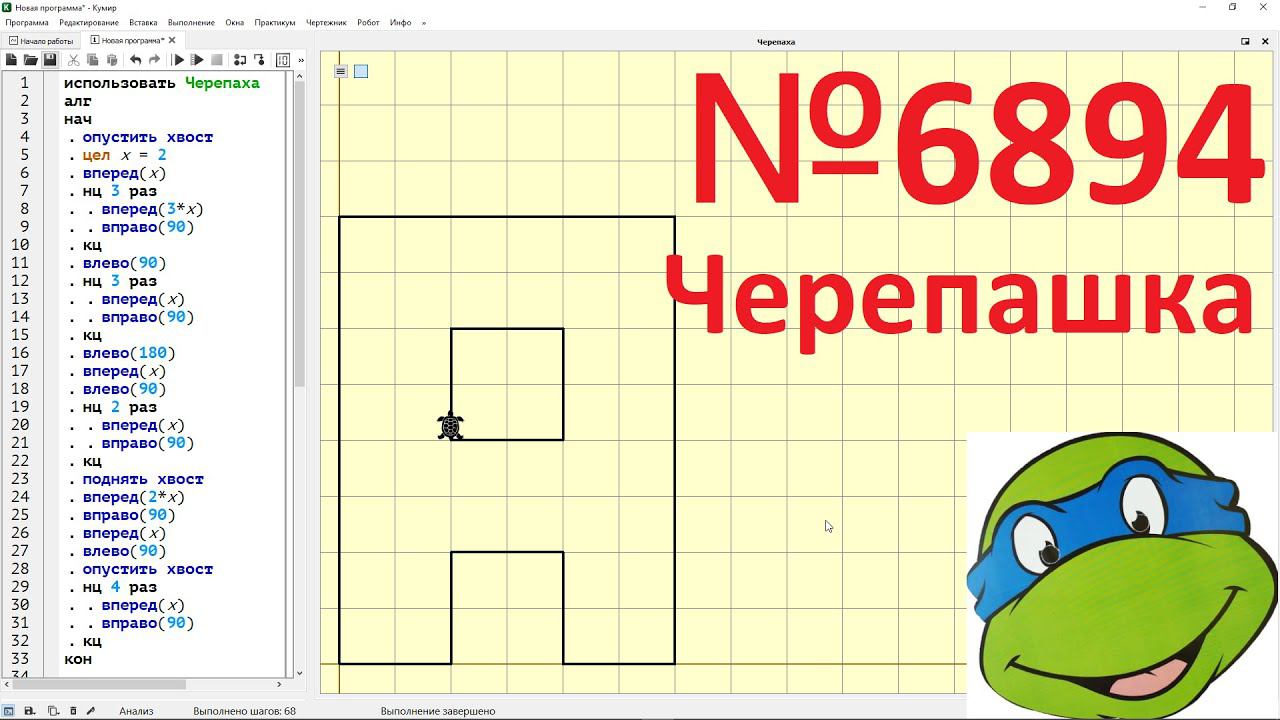This screenshot has height=720, width=1280.
Task: Click the 'вперед(2*x)' code line
Action: 134,497
